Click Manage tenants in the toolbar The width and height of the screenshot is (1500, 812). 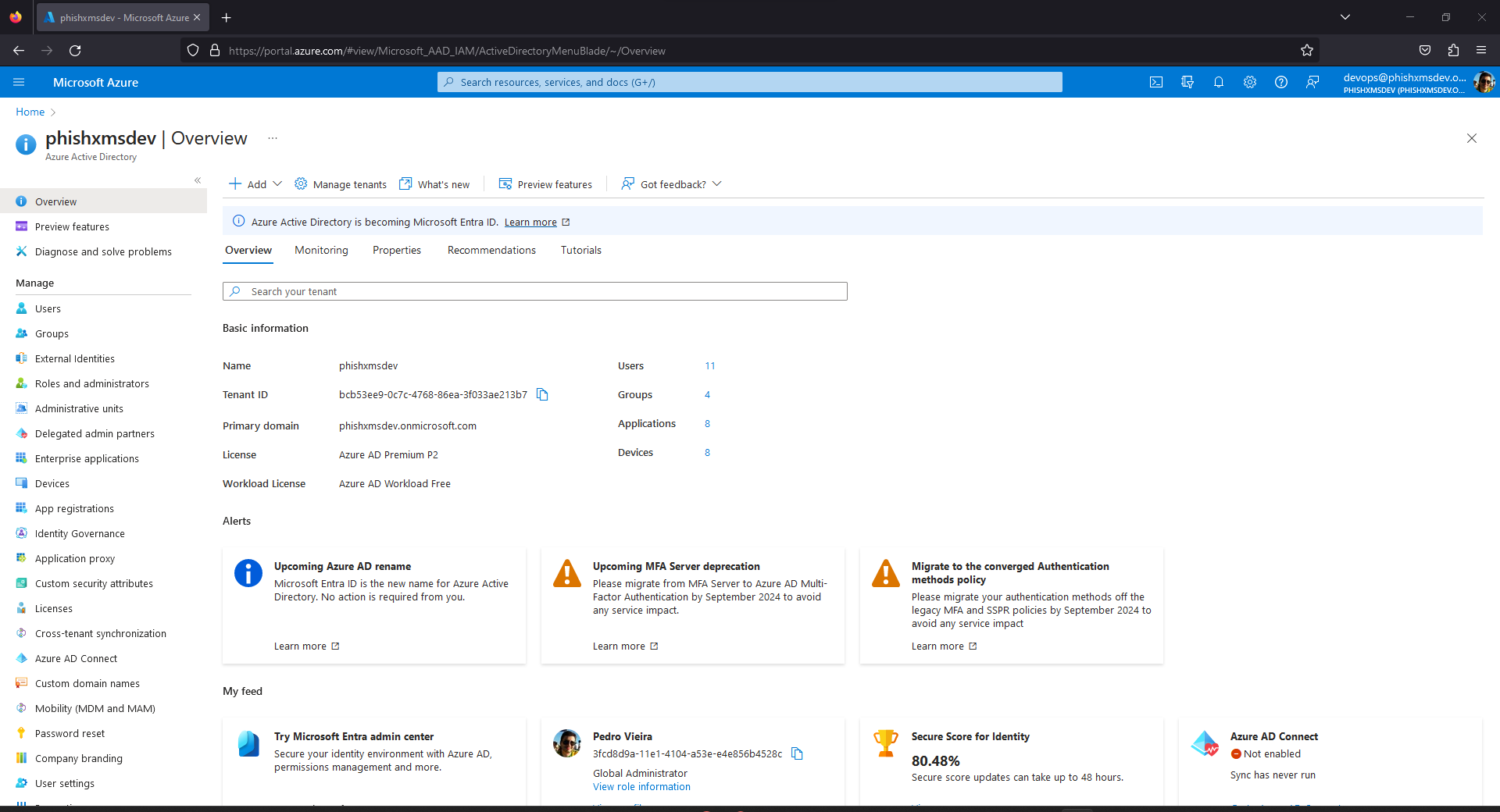(x=341, y=184)
